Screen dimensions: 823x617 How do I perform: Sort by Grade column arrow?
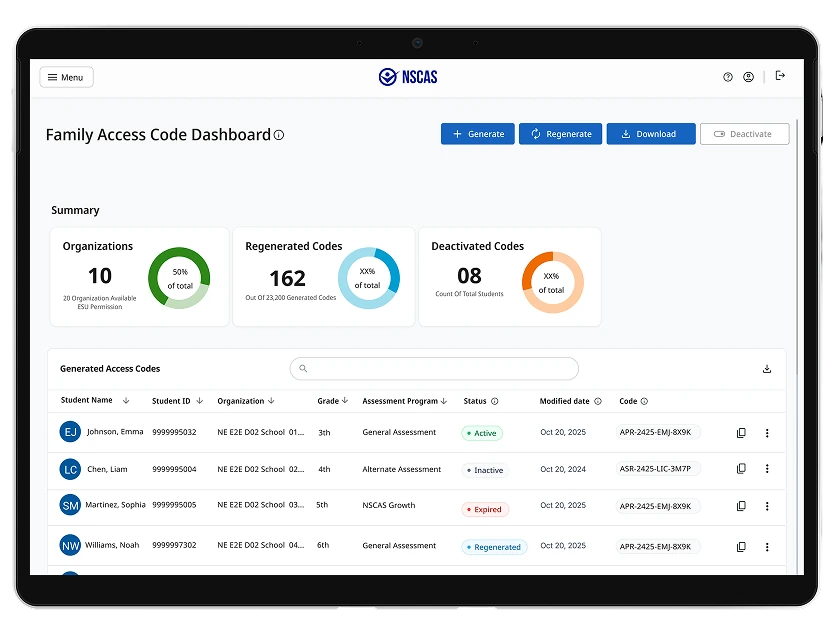coord(345,400)
